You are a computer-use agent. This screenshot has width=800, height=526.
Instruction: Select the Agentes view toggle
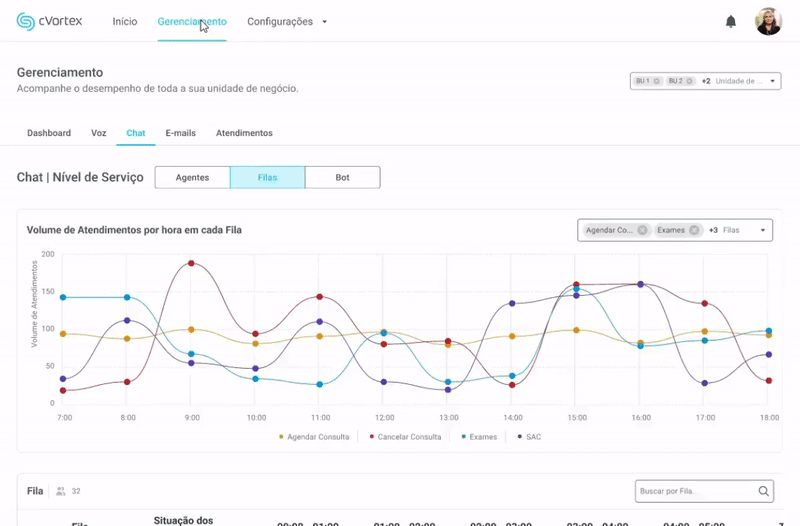(x=192, y=177)
